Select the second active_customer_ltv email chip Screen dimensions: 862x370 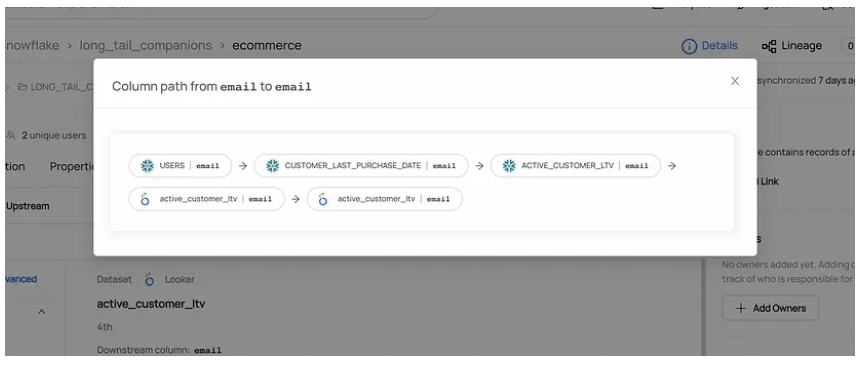coord(385,199)
